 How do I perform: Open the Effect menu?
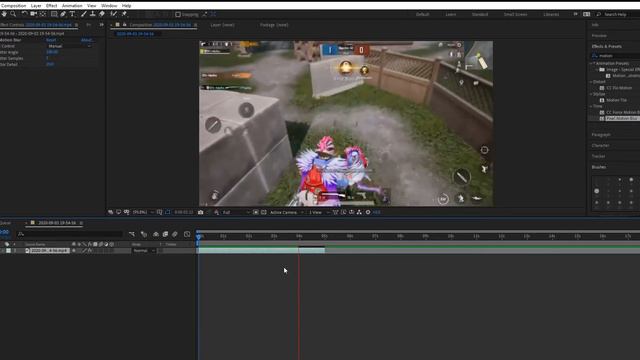click(x=51, y=6)
